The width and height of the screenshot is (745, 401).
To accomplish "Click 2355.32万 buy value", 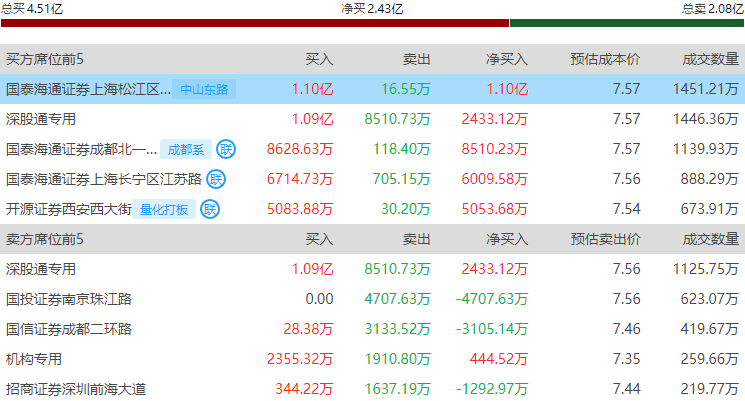I will [300, 359].
